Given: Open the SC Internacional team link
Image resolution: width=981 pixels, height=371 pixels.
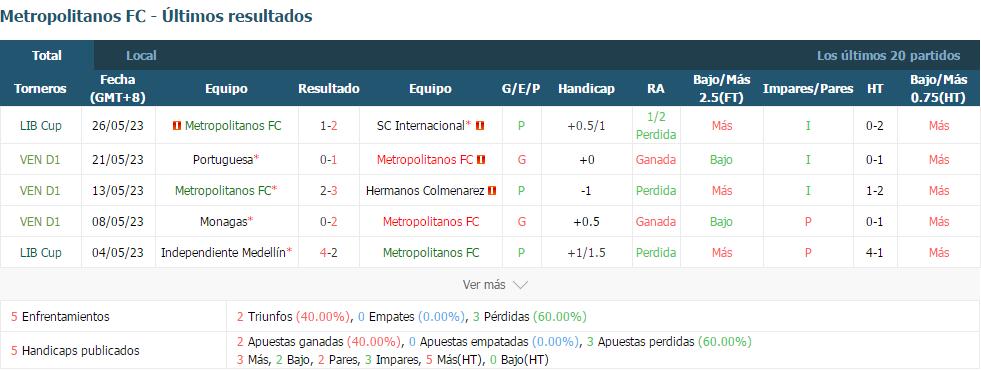Looking at the screenshot, I should point(421,126).
